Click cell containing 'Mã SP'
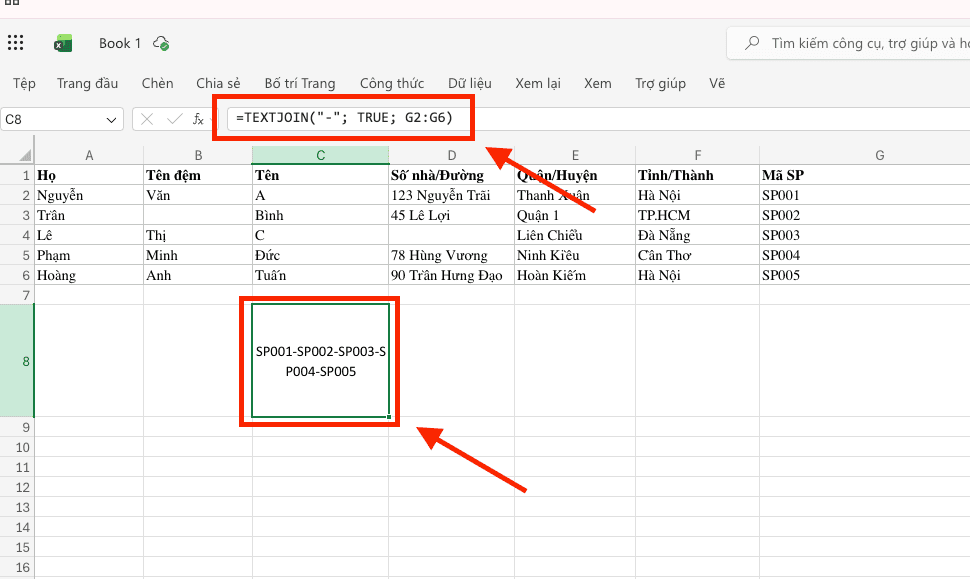This screenshot has height=579, width=970. coord(865,175)
